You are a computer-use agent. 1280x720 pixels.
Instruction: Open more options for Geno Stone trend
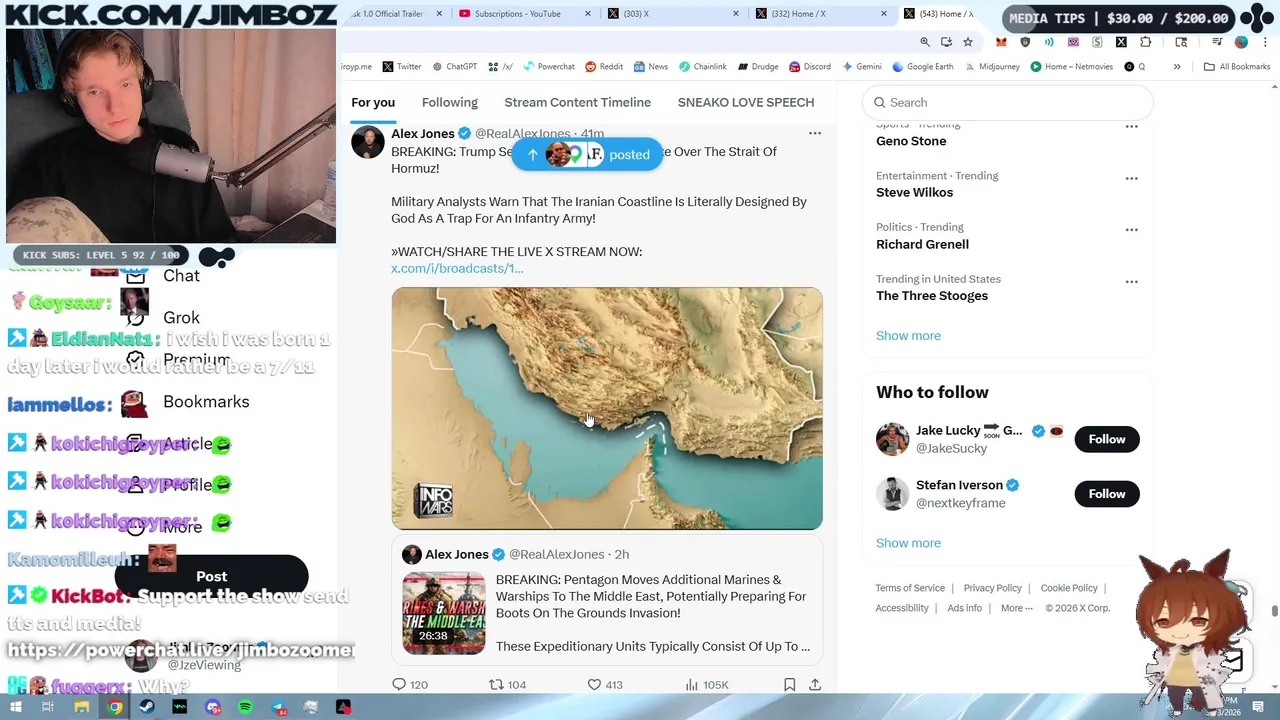(1131, 126)
